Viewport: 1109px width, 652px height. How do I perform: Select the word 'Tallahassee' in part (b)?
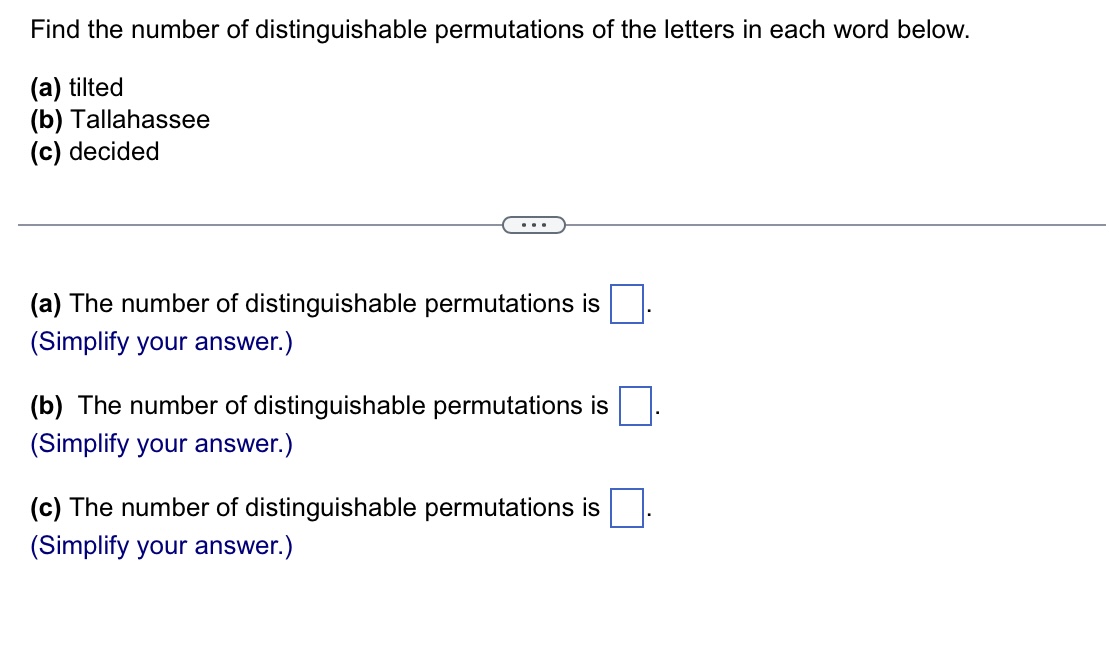(x=140, y=120)
